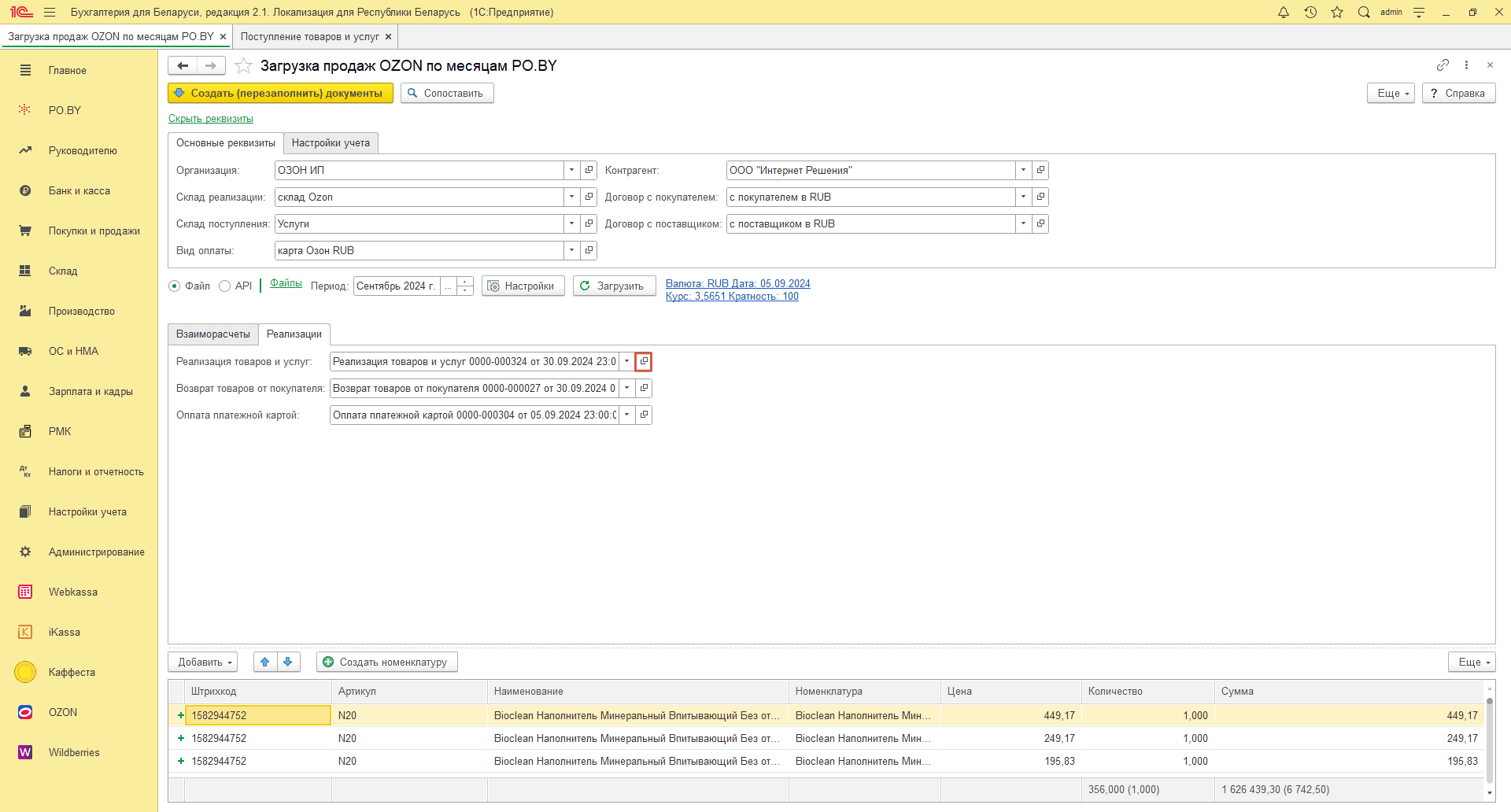
Task: Switch to Реализации tab
Action: pyautogui.click(x=294, y=334)
